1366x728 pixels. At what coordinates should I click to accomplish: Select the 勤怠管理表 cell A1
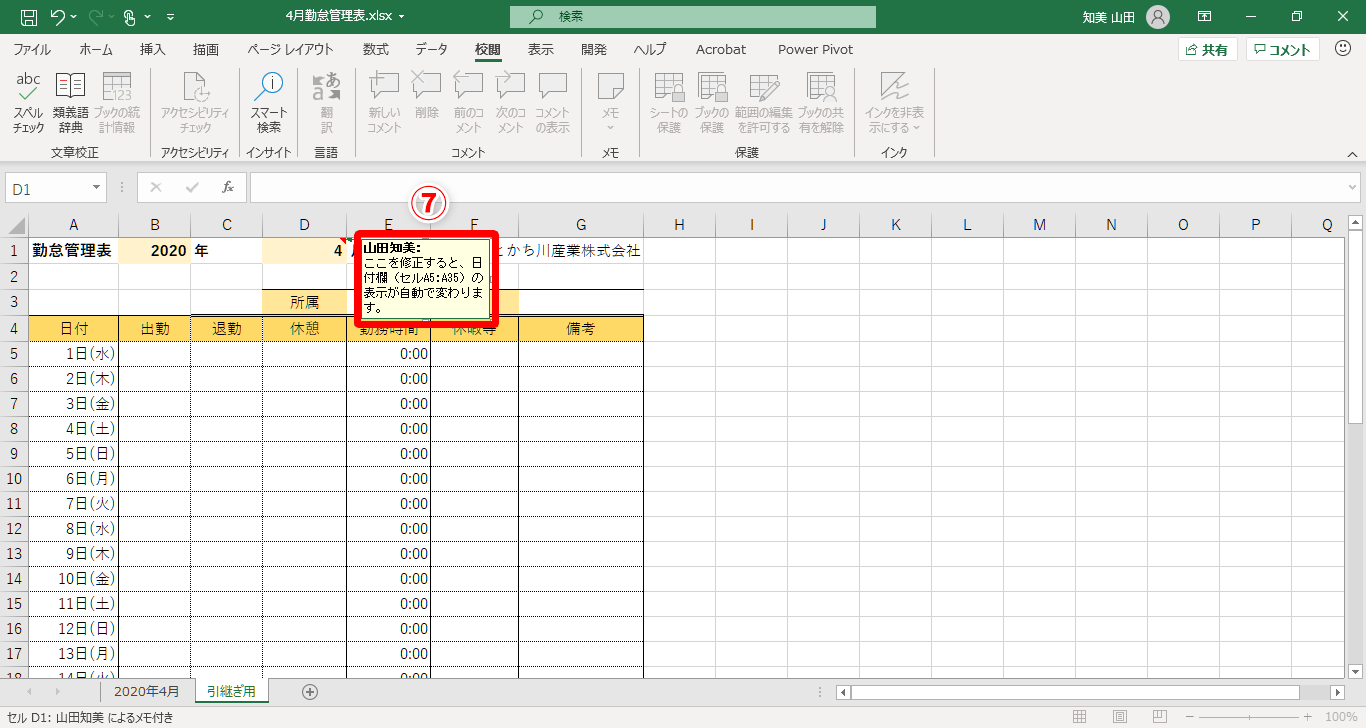pyautogui.click(x=73, y=250)
